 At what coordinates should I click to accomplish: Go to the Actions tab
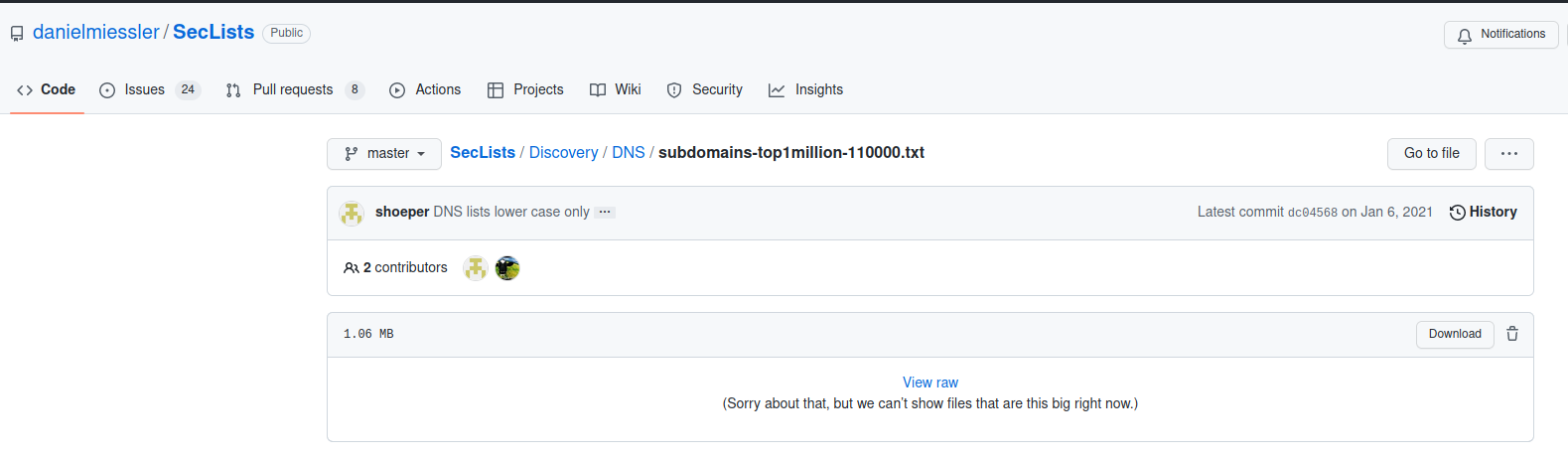(425, 89)
